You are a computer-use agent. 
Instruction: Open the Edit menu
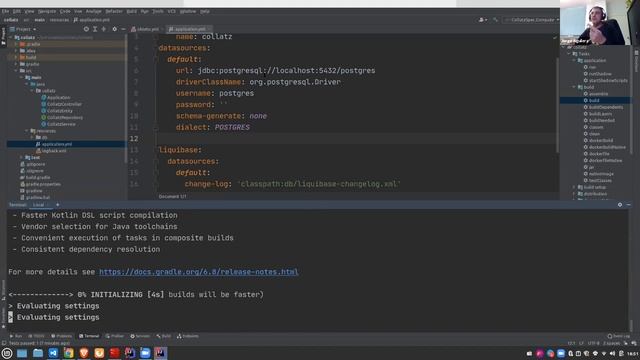[x=17, y=11]
